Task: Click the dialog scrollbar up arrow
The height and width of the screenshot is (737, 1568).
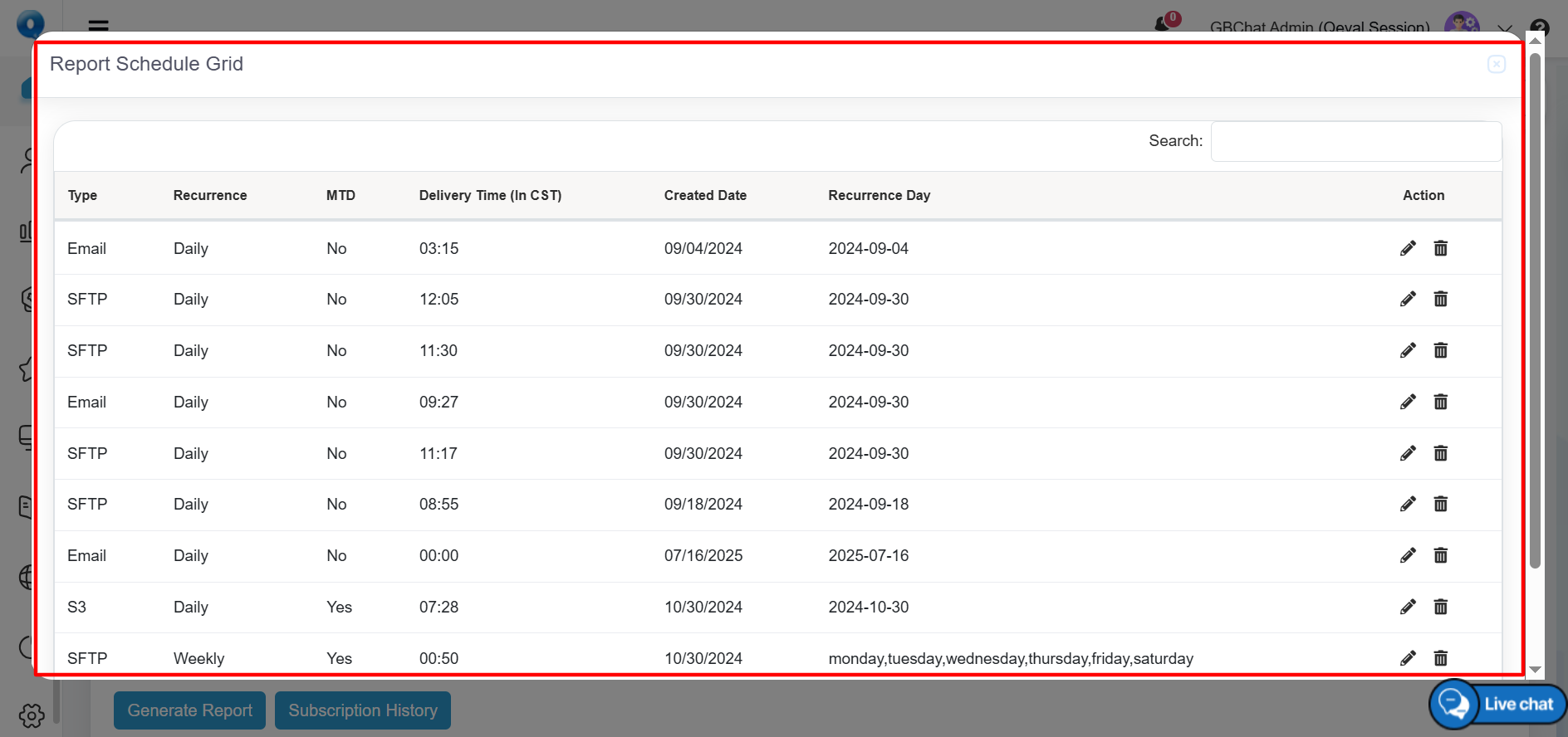Action: point(1535,41)
